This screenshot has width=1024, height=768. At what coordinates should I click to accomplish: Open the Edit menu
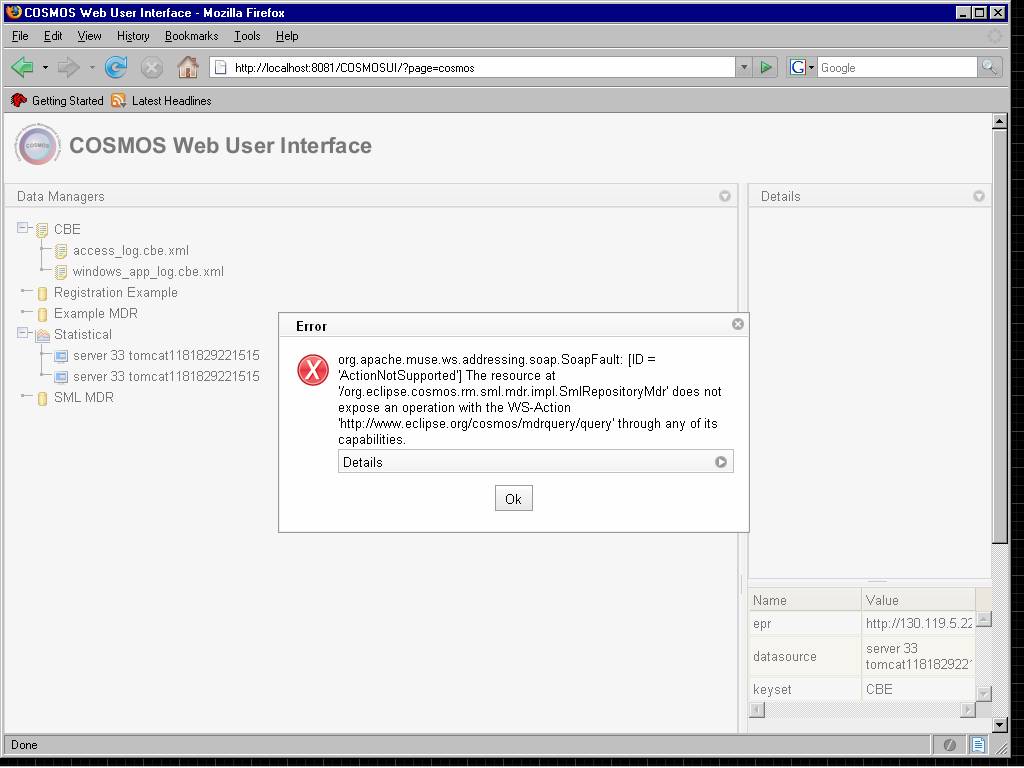click(53, 36)
